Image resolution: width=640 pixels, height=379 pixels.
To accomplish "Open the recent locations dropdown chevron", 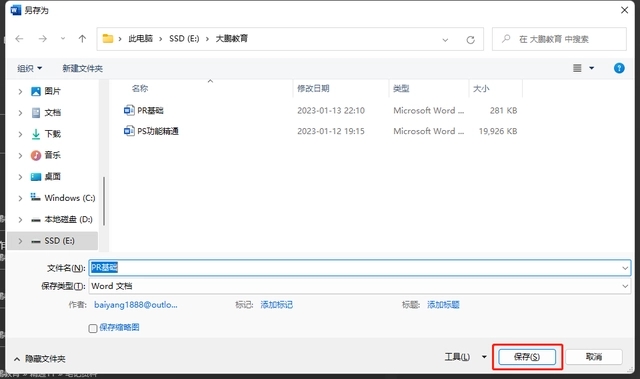I will point(63,39).
